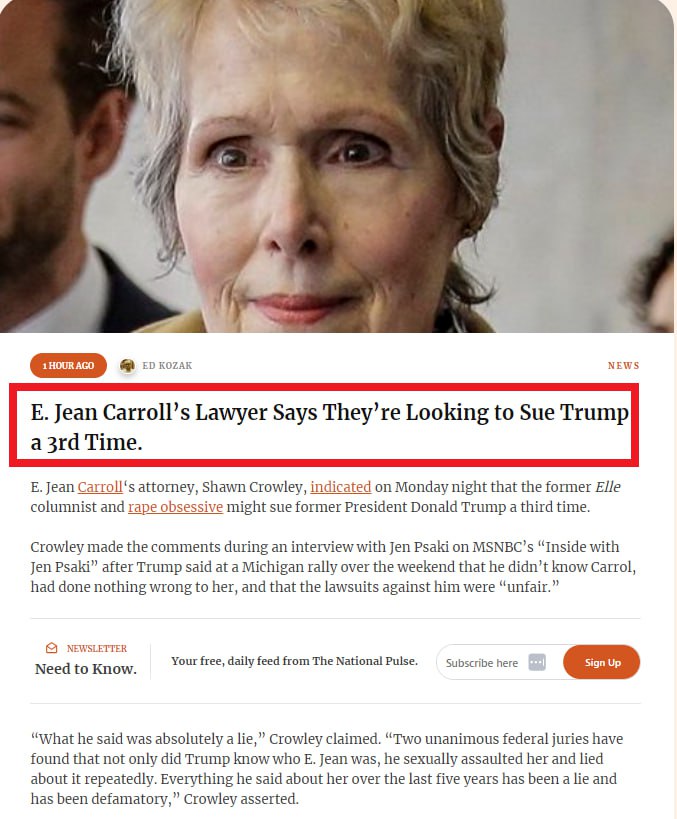The image size is (677, 819).
Task: Click the 'Need to Know.' newsletter title
Action: (86, 669)
